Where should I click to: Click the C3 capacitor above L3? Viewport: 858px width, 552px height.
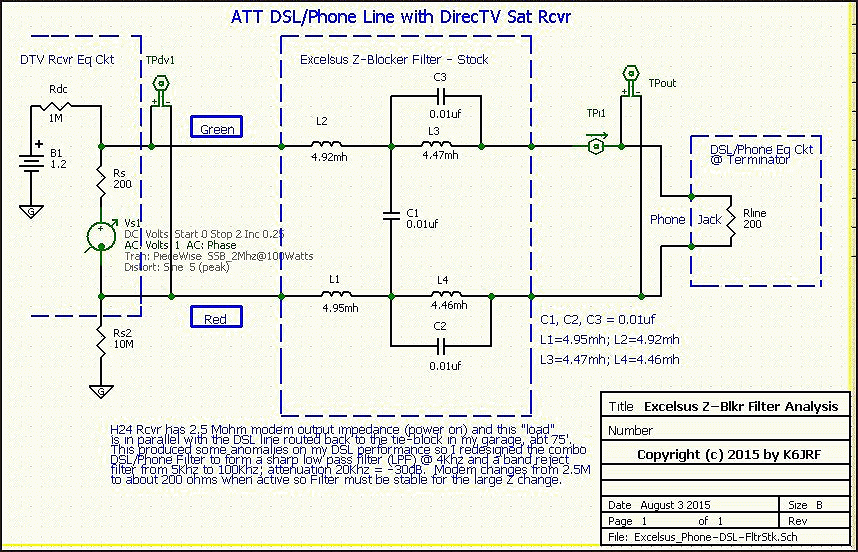(x=437, y=98)
